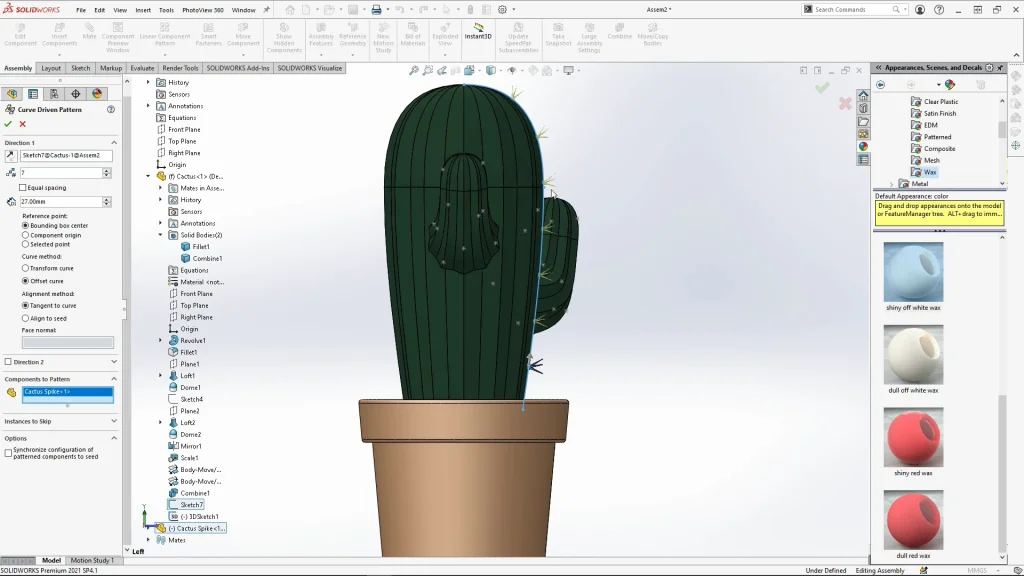
Task: Open the File Explorer folder tab icon
Action: pos(863,121)
